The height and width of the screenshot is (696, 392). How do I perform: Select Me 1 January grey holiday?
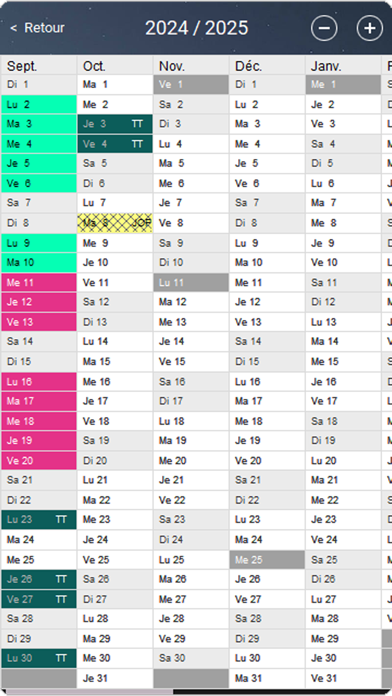pyautogui.click(x=343, y=84)
